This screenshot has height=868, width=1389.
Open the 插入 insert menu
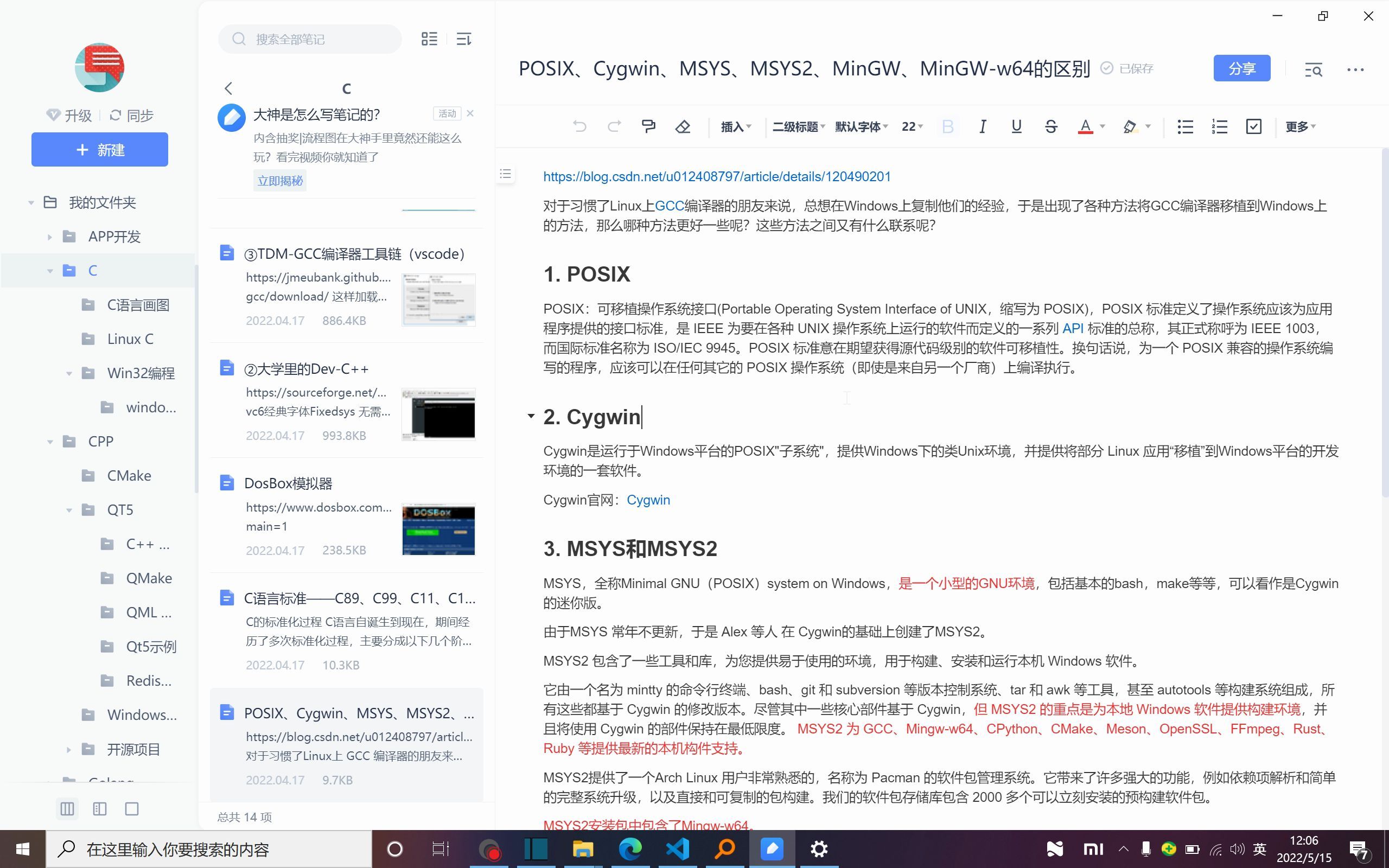[x=736, y=126]
